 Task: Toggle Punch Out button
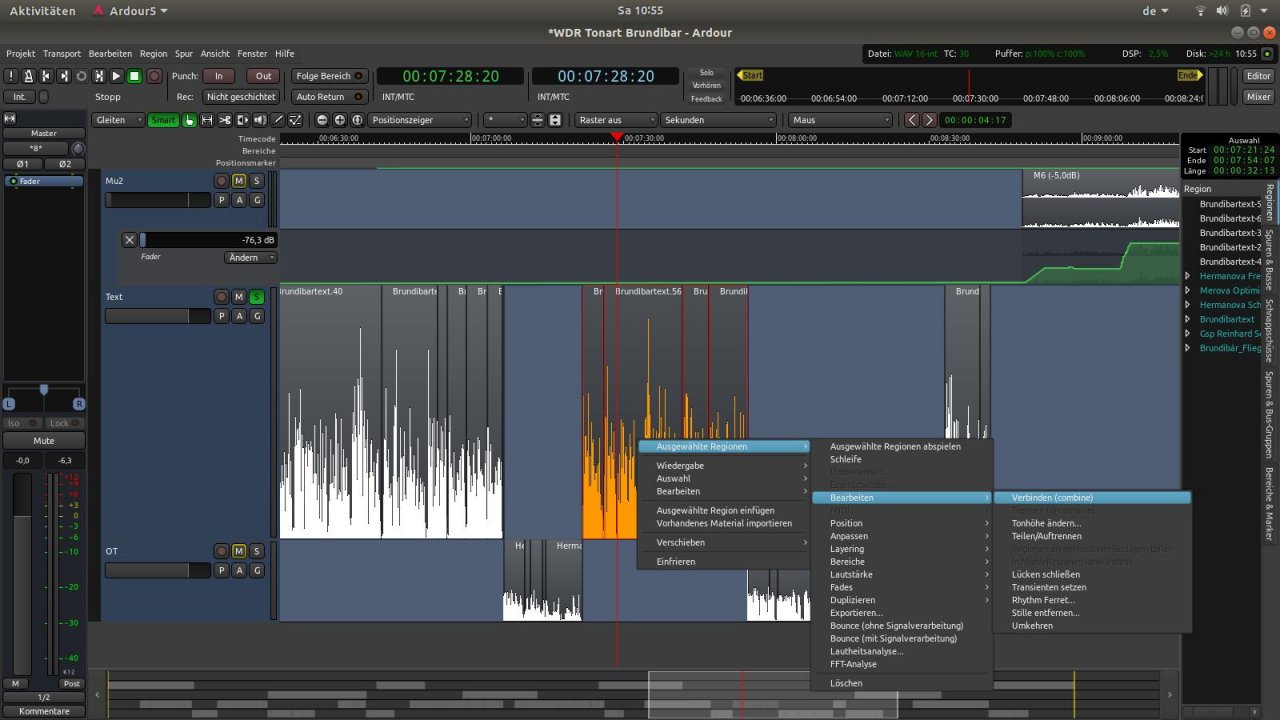pos(263,76)
